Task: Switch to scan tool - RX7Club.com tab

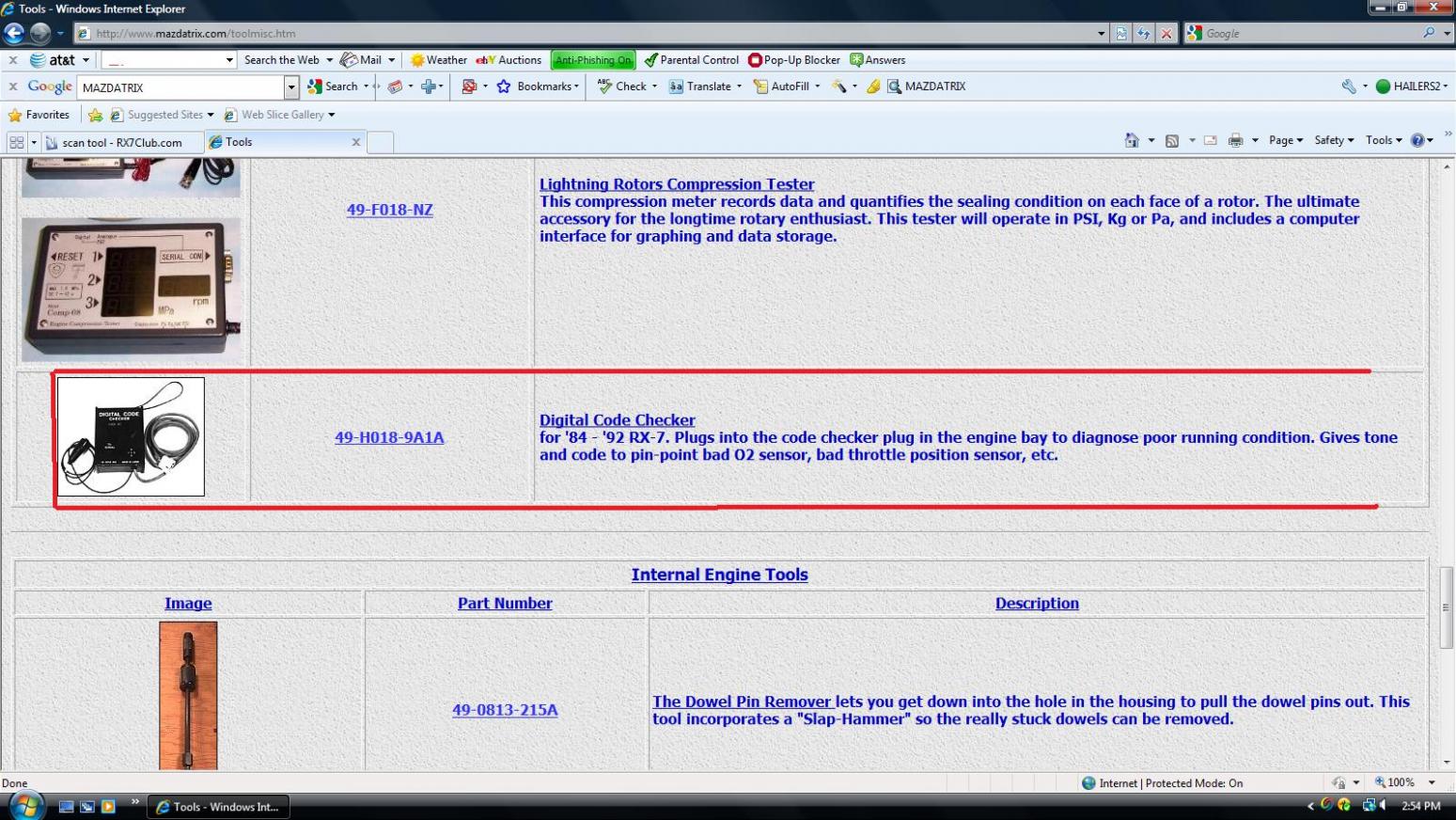Action: click(122, 143)
